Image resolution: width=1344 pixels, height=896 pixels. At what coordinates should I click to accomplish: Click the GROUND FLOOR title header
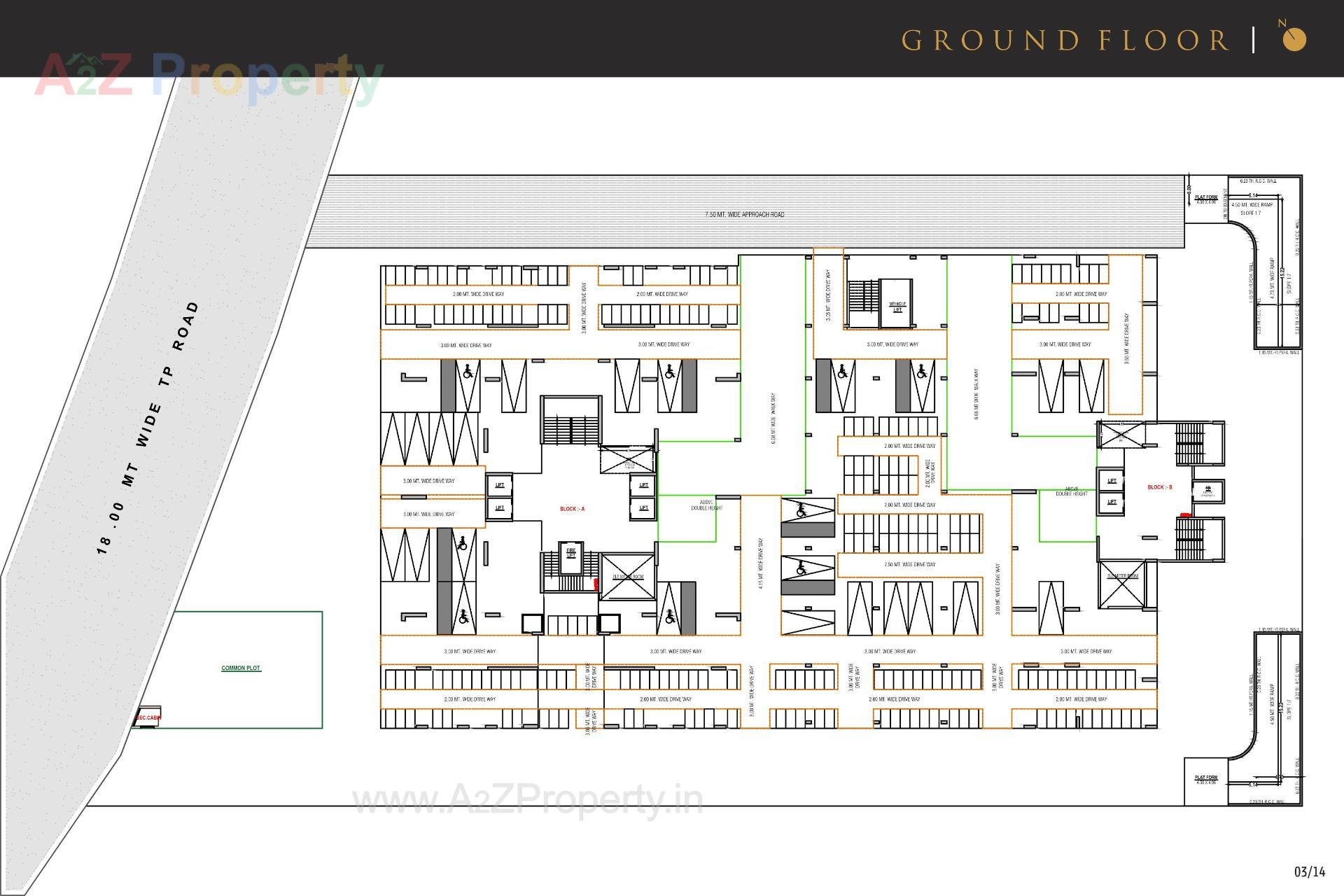pyautogui.click(x=1063, y=41)
